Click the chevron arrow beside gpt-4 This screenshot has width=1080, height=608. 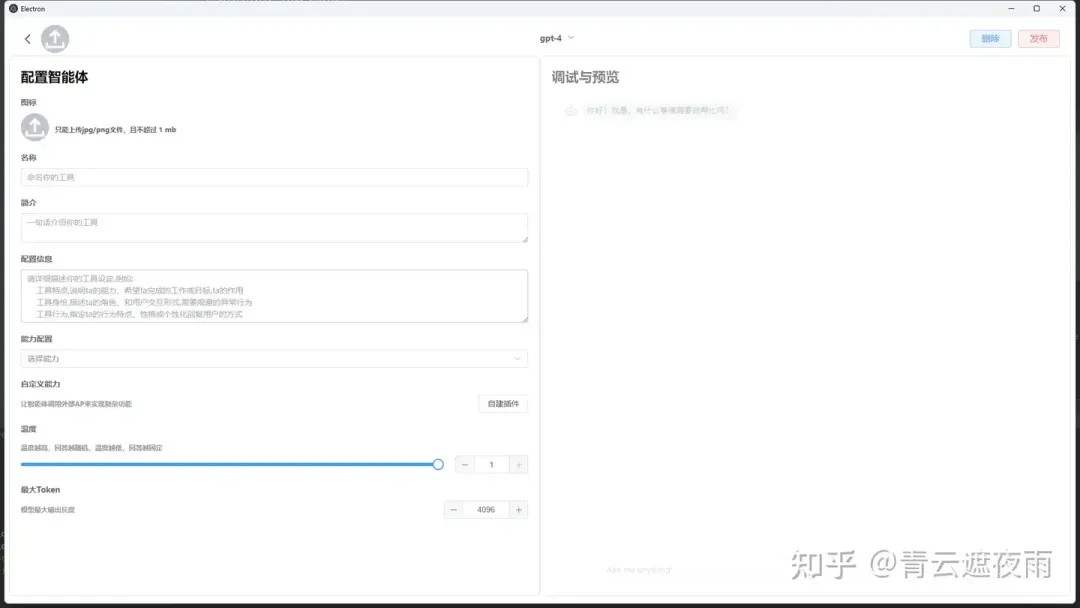tap(571, 38)
